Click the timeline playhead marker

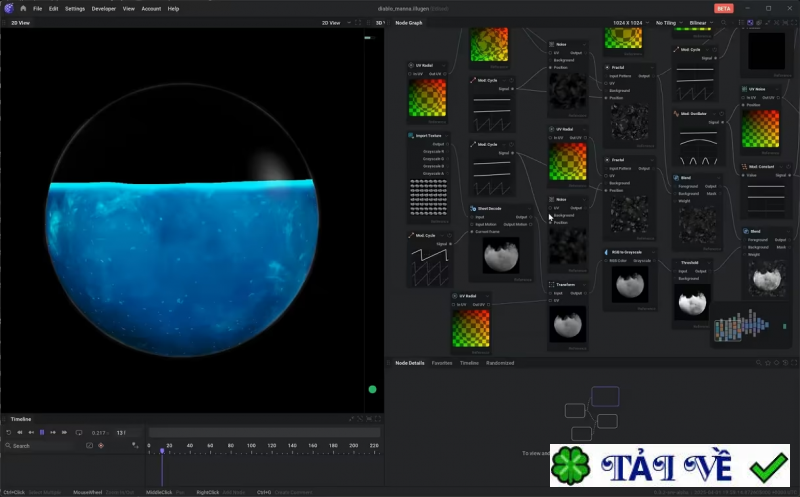tap(162, 452)
